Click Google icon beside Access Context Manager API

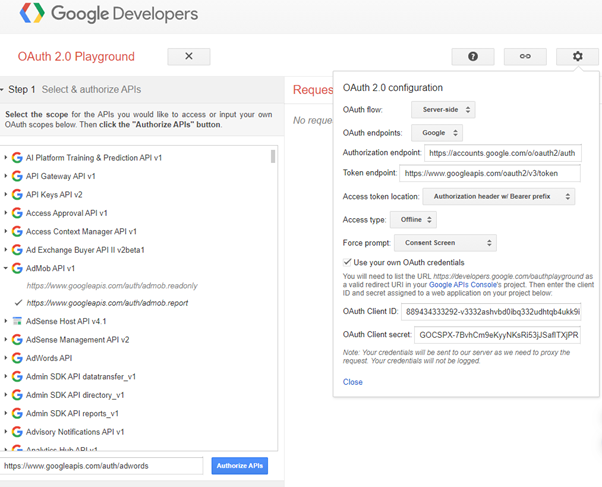coord(17,231)
